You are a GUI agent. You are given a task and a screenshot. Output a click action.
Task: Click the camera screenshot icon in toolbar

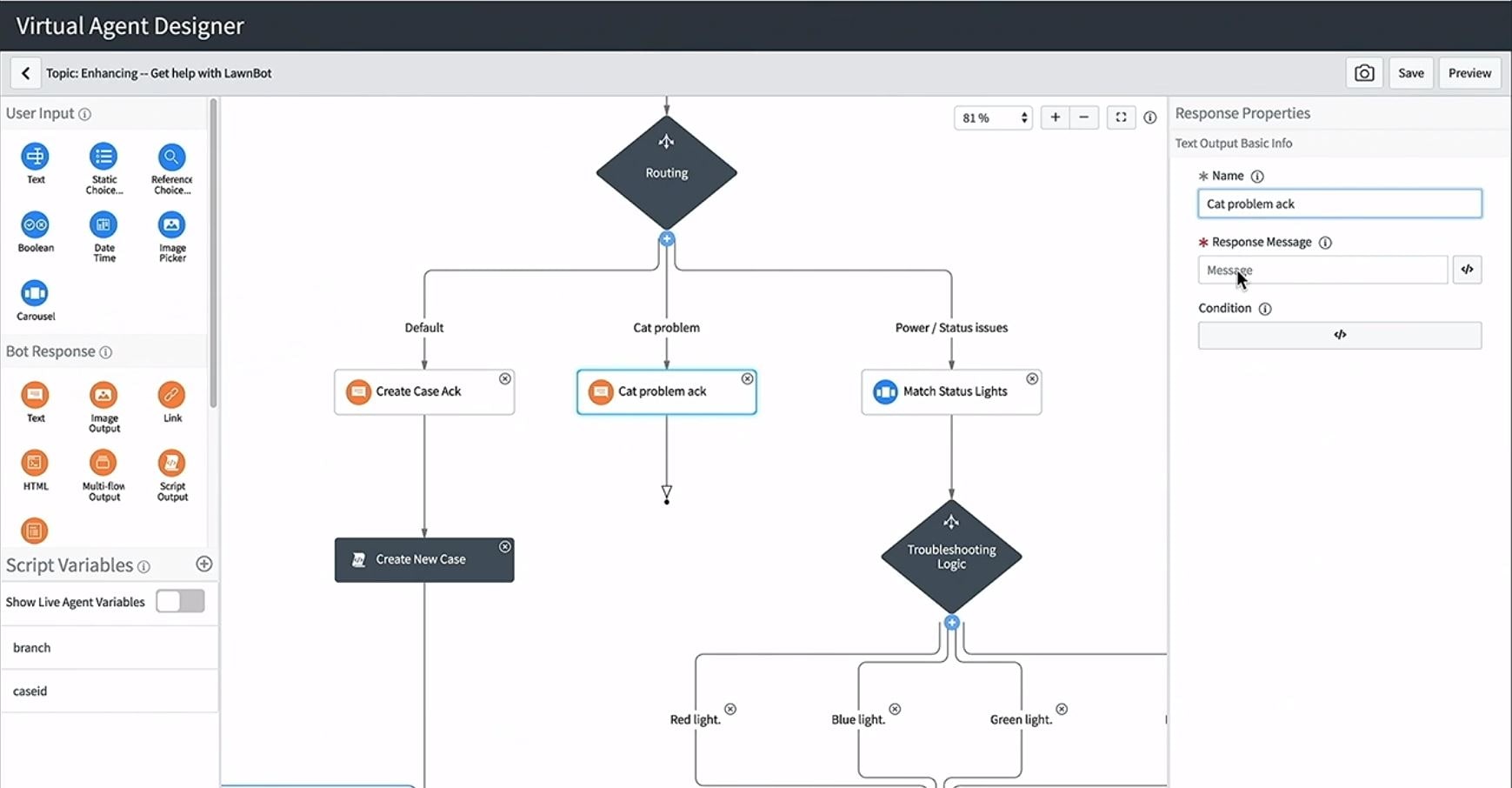[1364, 72]
